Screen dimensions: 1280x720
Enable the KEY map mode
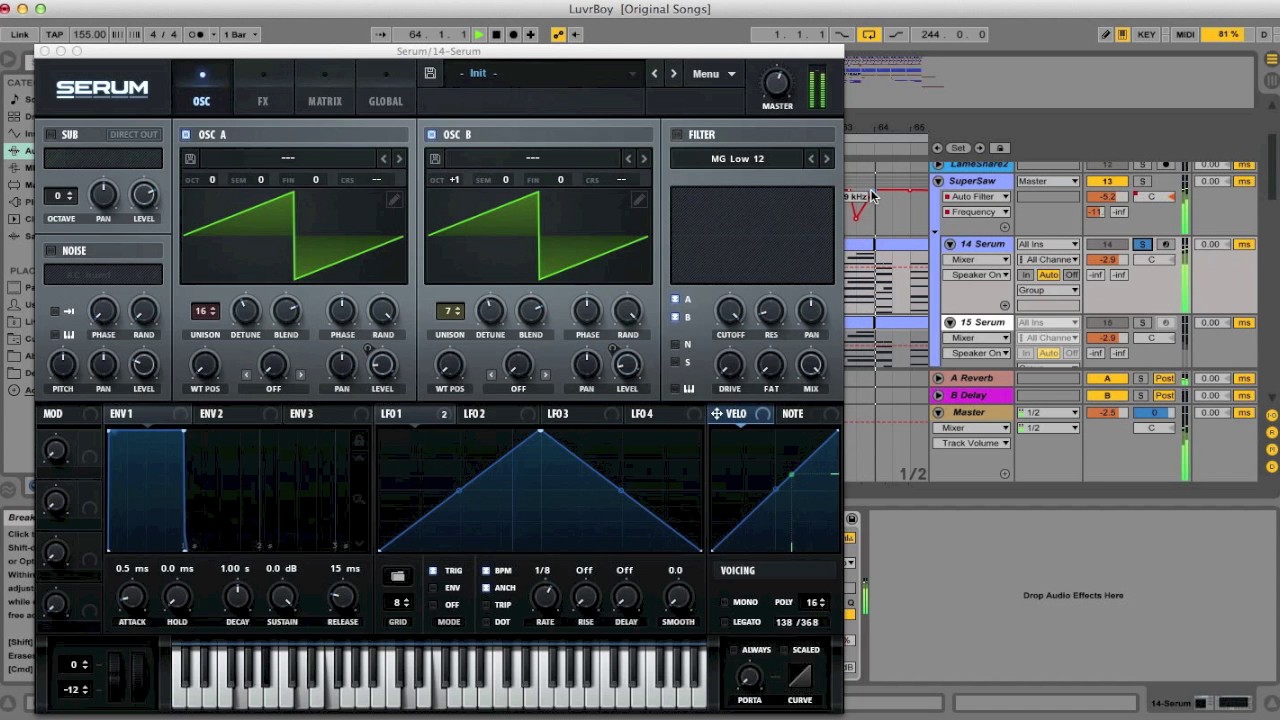click(x=1146, y=34)
